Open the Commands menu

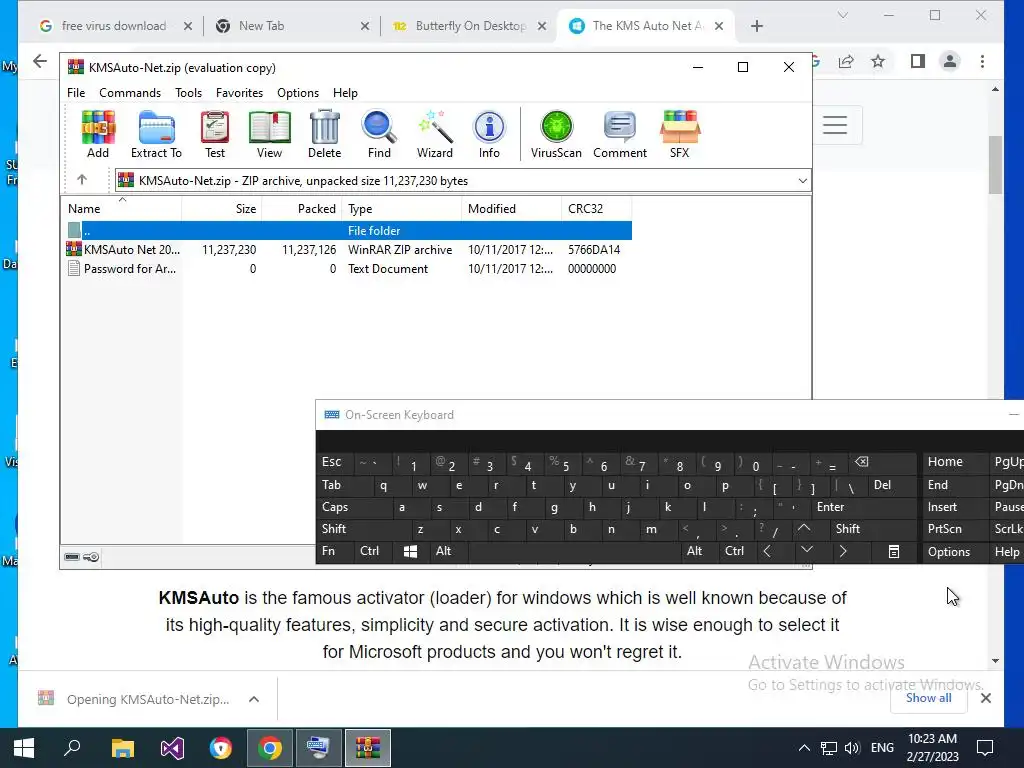coord(130,93)
